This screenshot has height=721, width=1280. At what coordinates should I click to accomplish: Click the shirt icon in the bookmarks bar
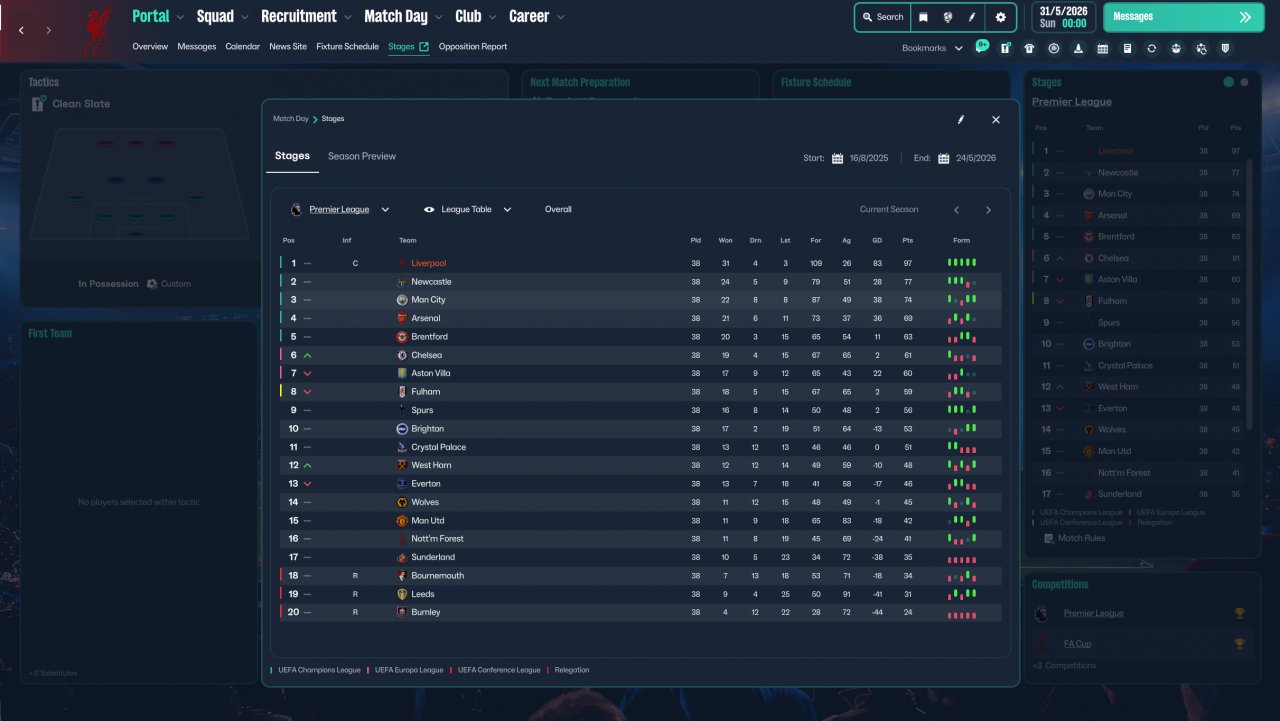tap(1029, 48)
